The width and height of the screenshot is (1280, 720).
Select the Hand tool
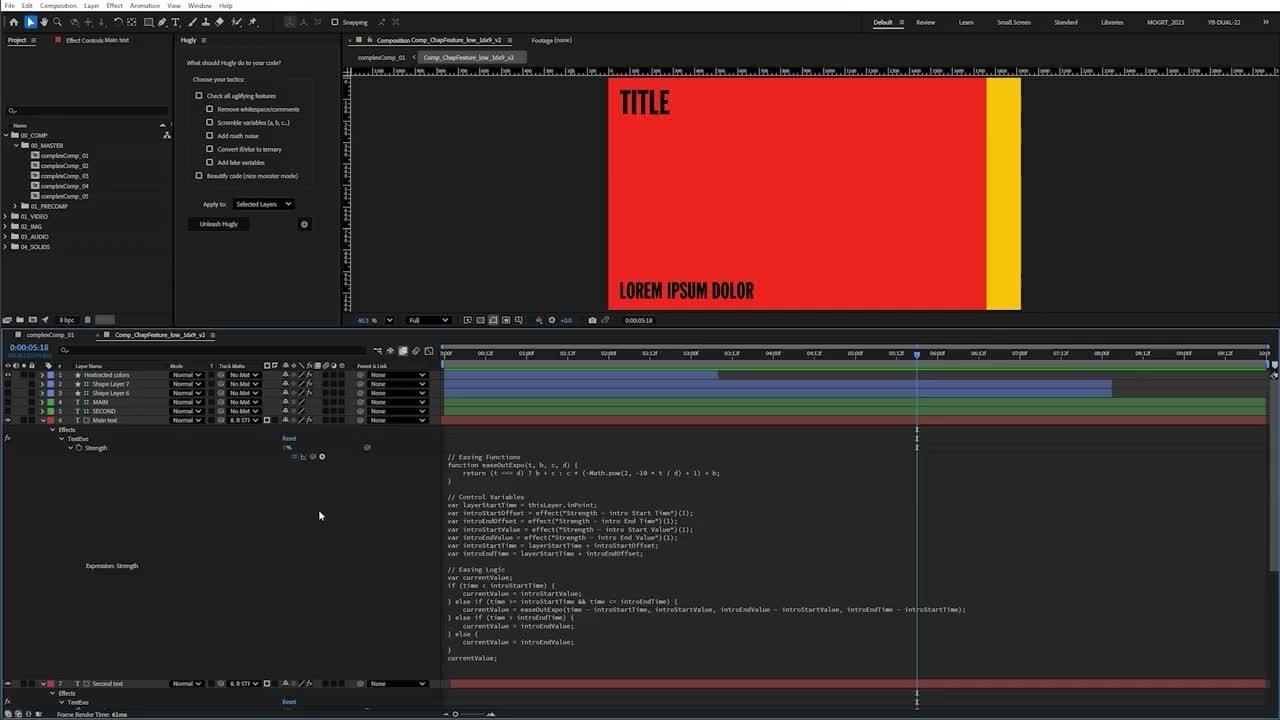point(44,22)
